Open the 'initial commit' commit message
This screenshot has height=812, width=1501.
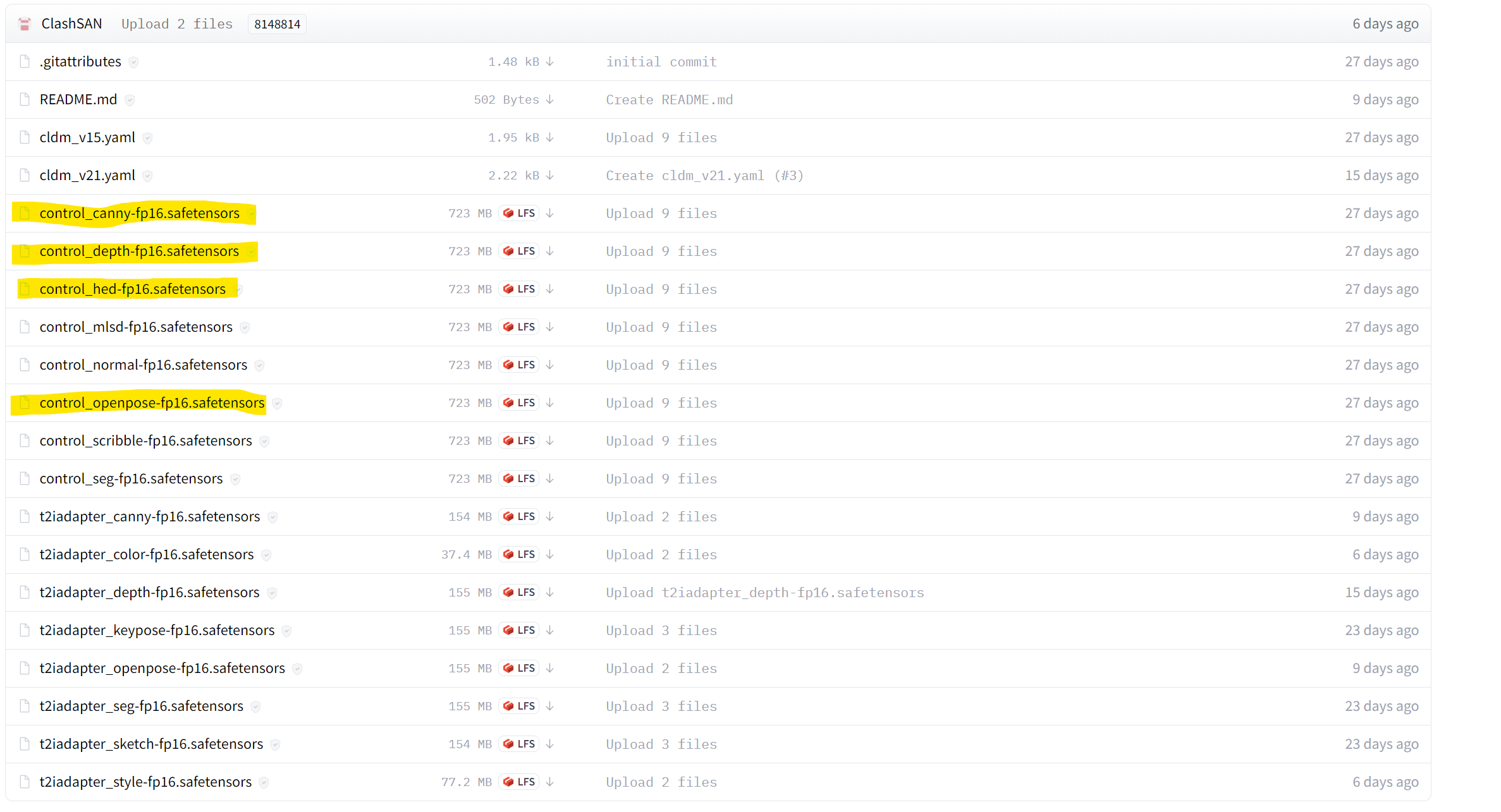[661, 62]
